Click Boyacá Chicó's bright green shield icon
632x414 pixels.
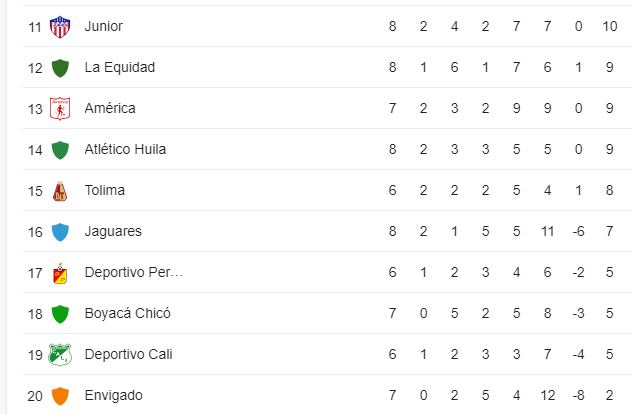[x=60, y=314]
